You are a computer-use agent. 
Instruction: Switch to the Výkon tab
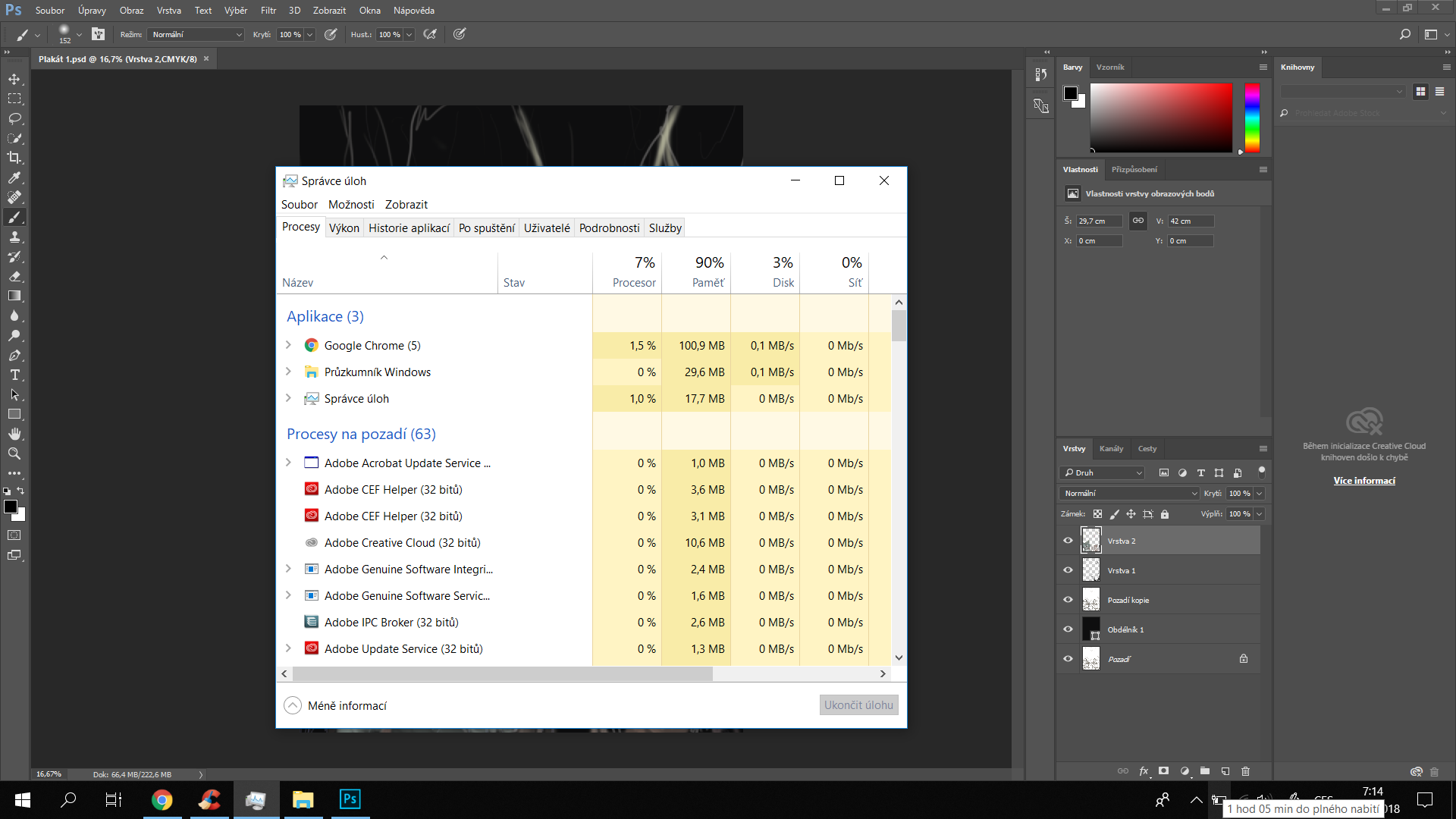(x=344, y=227)
